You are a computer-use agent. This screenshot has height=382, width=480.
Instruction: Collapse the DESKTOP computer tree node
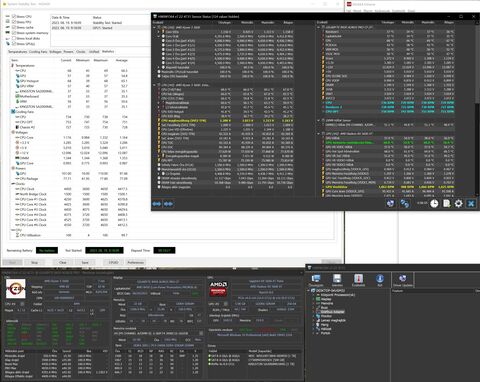coord(309,291)
